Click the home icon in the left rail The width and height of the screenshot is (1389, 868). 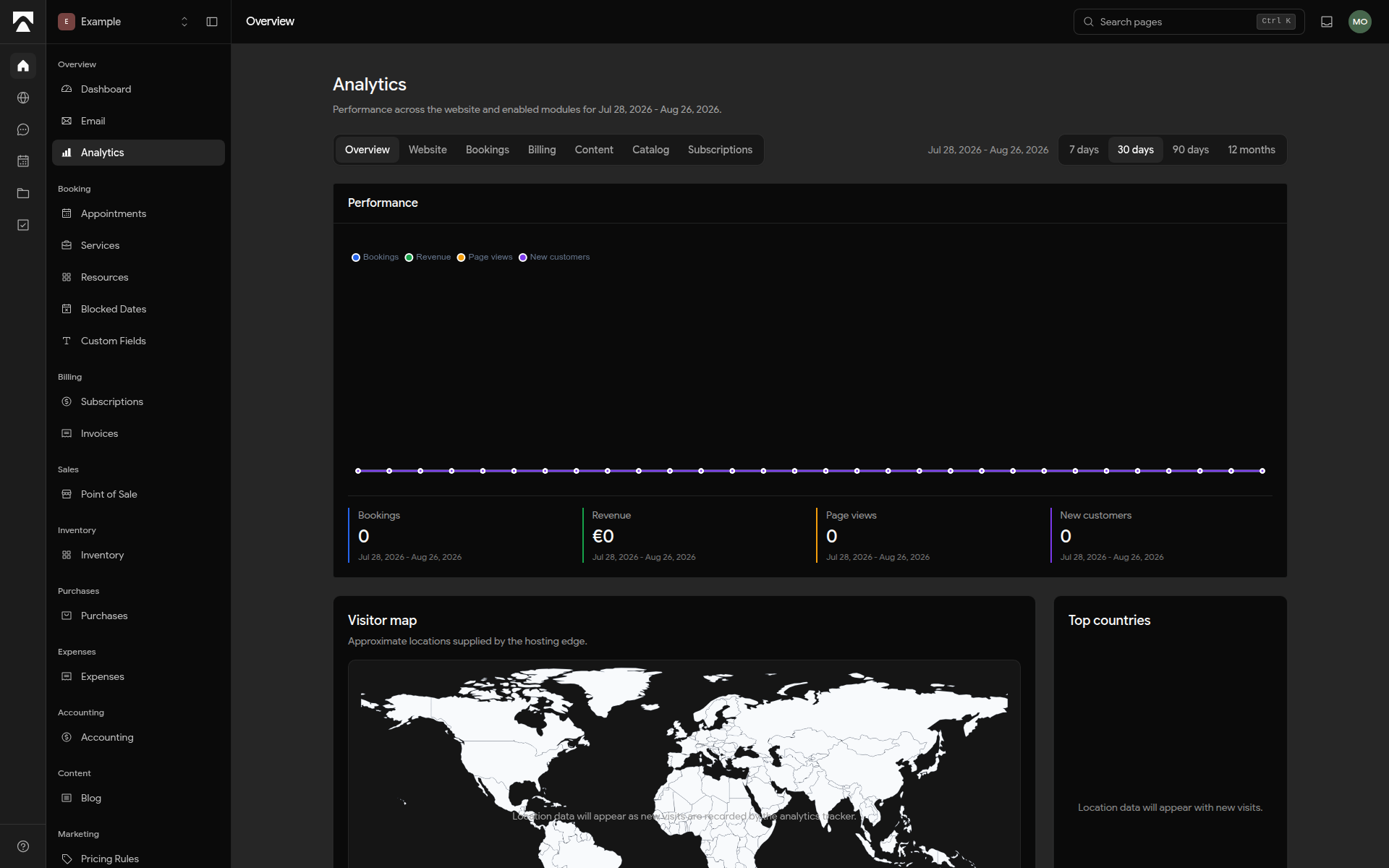23,66
